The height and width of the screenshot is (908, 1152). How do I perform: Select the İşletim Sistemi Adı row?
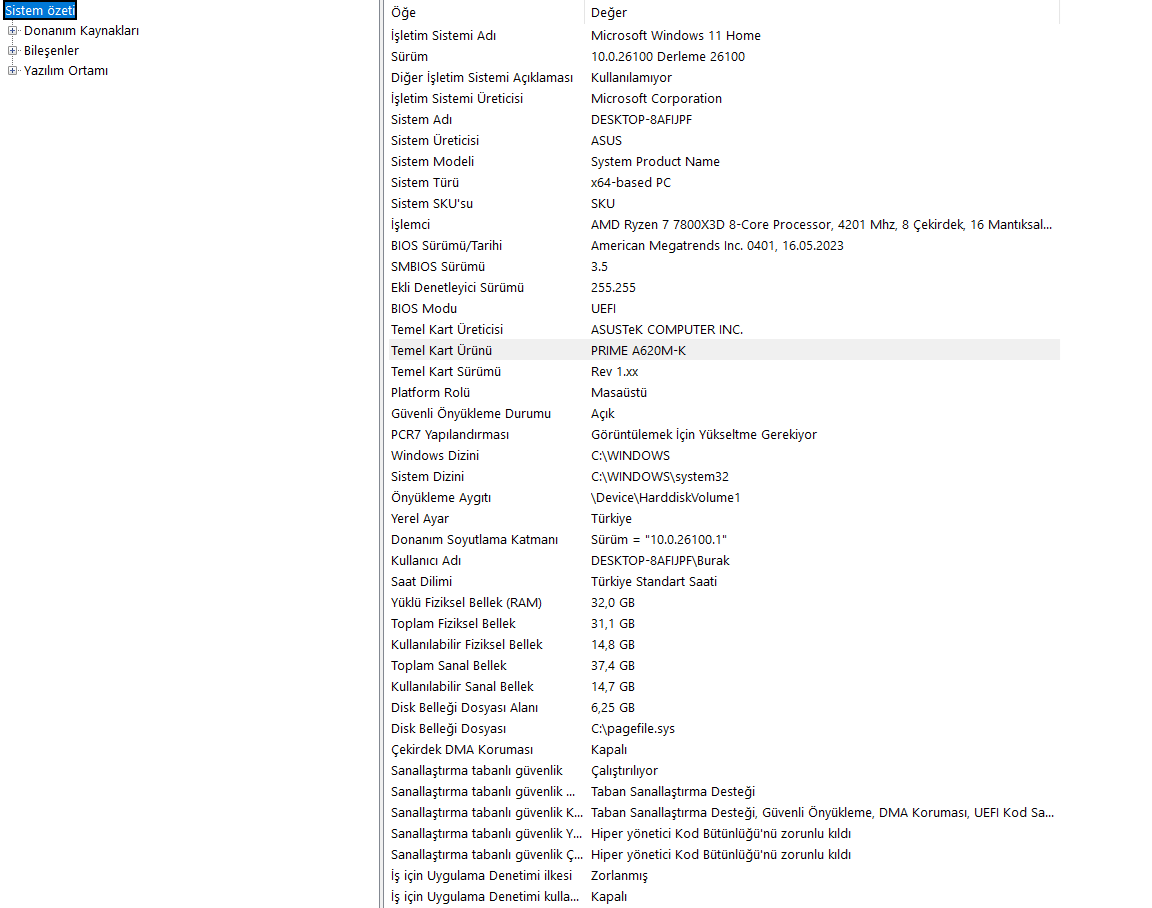click(724, 35)
